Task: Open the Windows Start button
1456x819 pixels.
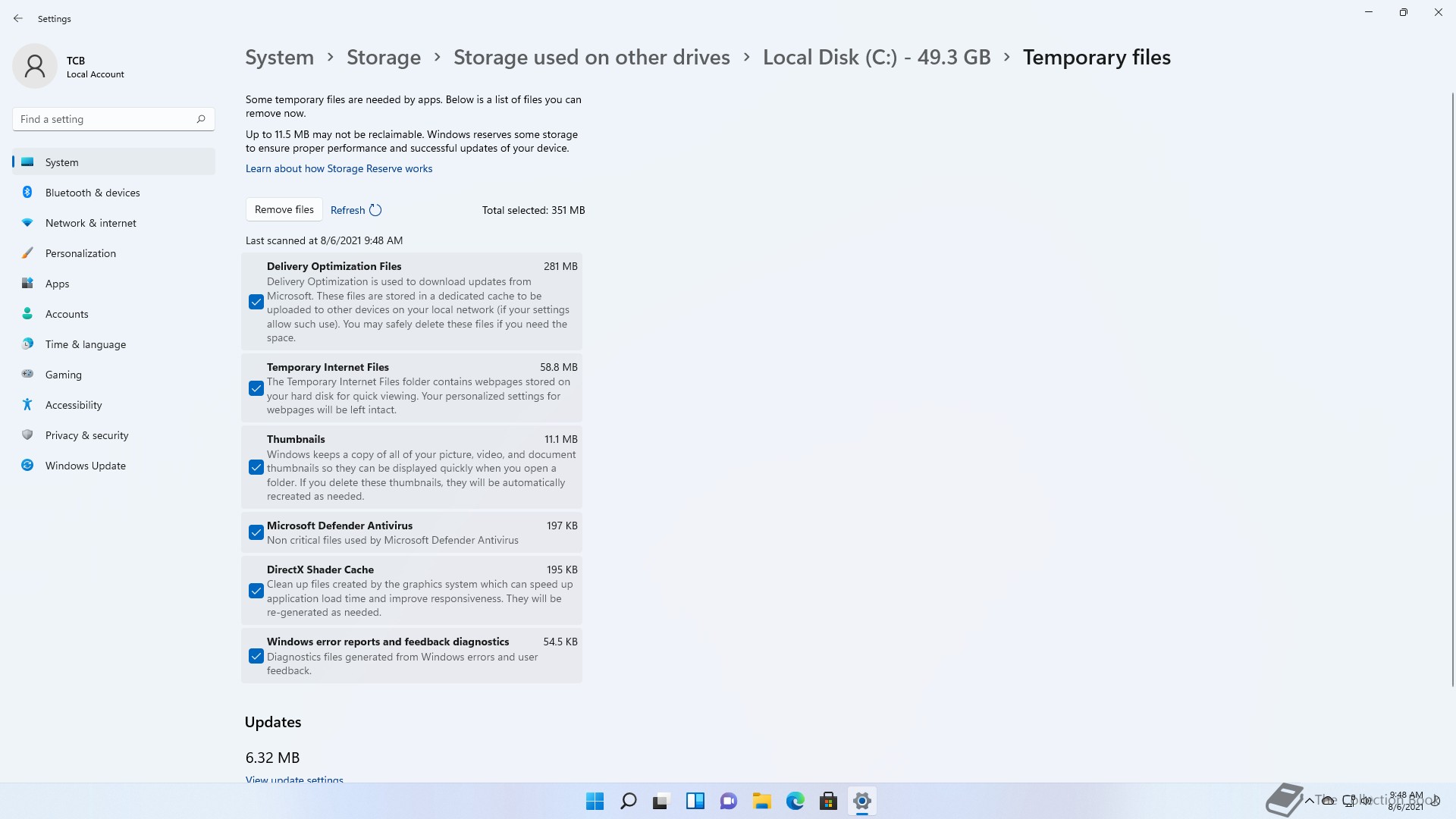Action: (x=595, y=801)
